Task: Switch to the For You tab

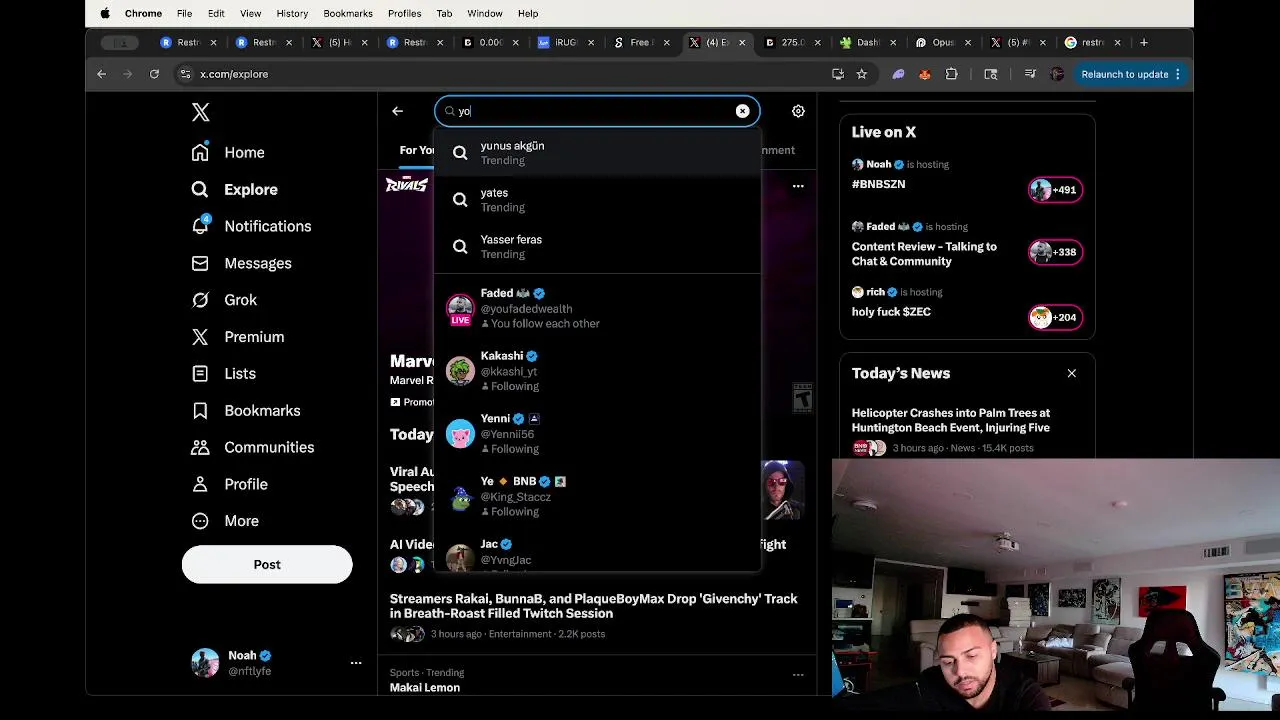Action: click(416, 150)
